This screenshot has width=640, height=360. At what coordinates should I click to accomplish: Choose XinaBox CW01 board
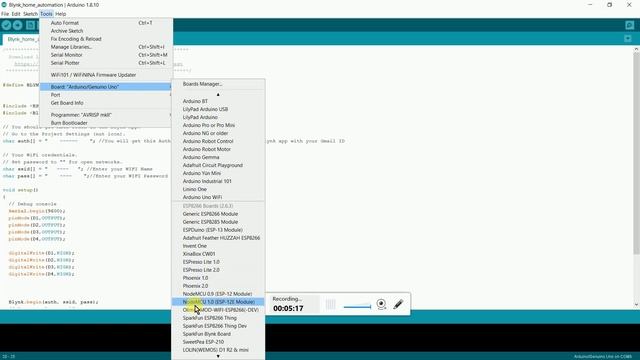point(218,254)
